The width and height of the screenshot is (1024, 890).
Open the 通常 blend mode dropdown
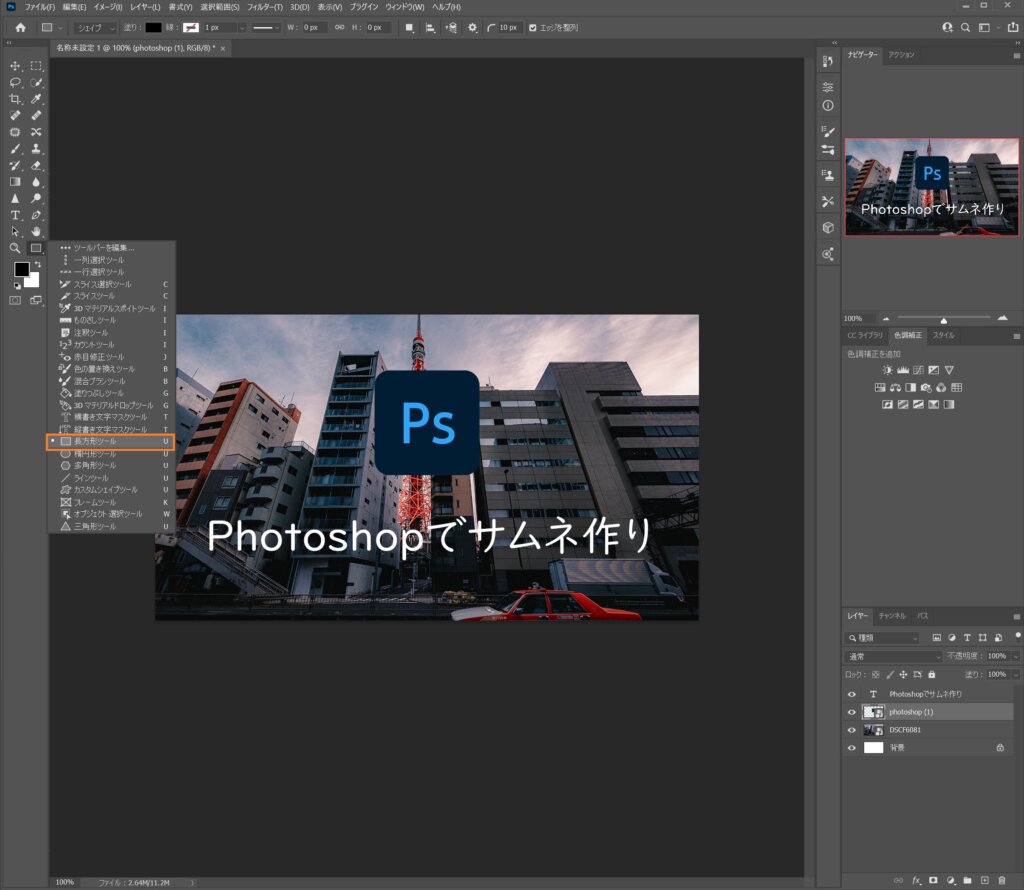893,656
